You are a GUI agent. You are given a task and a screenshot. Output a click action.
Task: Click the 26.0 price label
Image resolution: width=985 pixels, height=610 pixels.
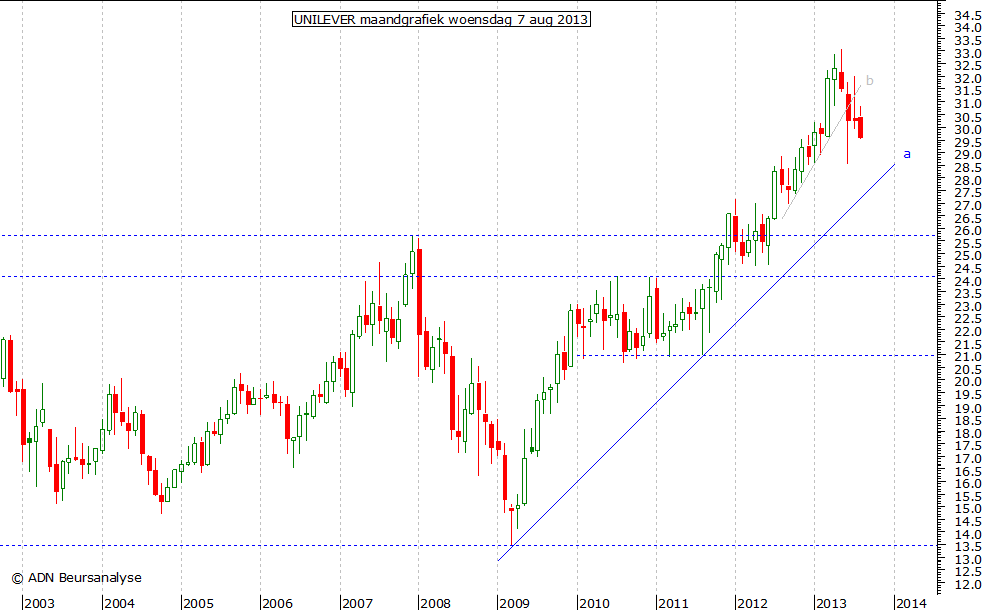point(967,231)
